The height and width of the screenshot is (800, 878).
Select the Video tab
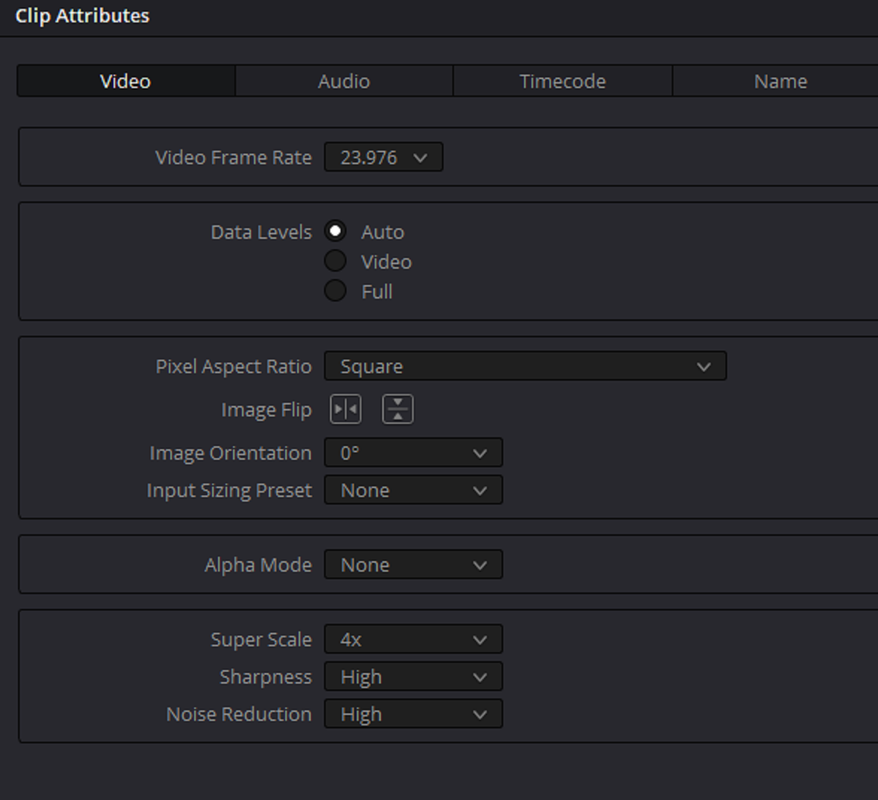[125, 81]
